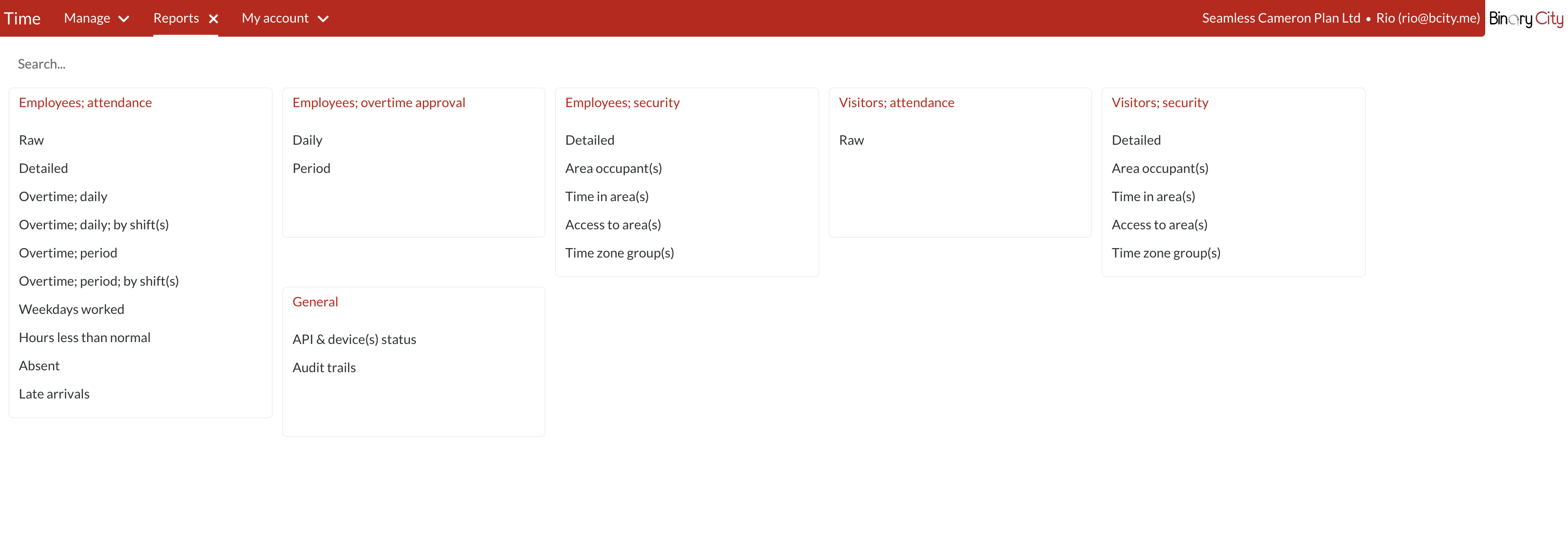This screenshot has height=547, width=1568.
Task: Open the Manage menu
Action: pos(87,18)
